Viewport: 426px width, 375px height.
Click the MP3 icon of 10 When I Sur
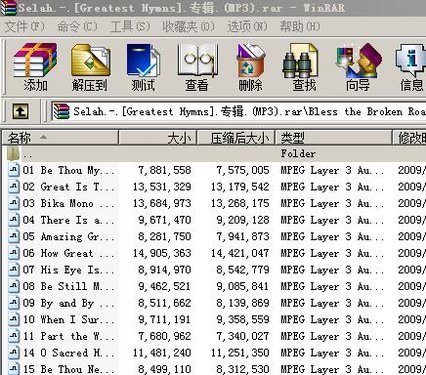(x=14, y=319)
